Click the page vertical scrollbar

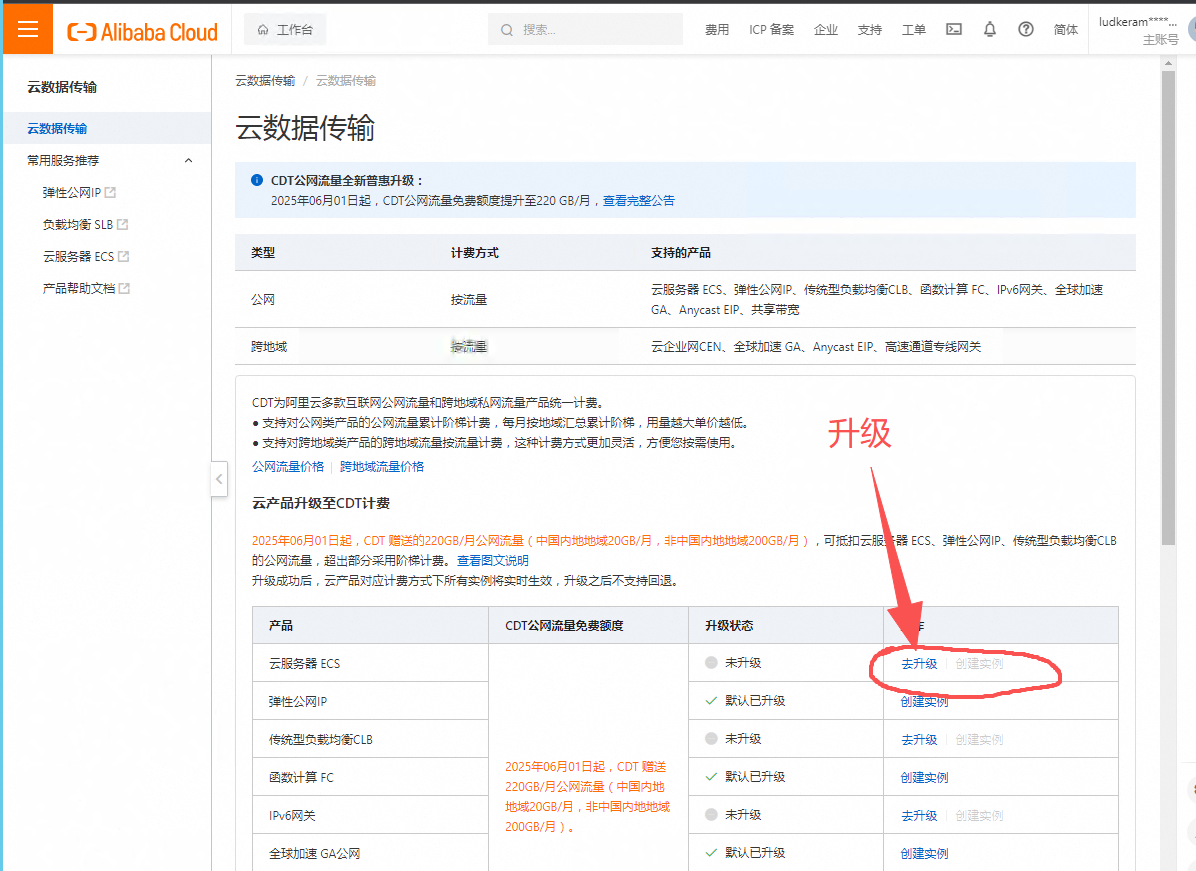pos(1168,300)
